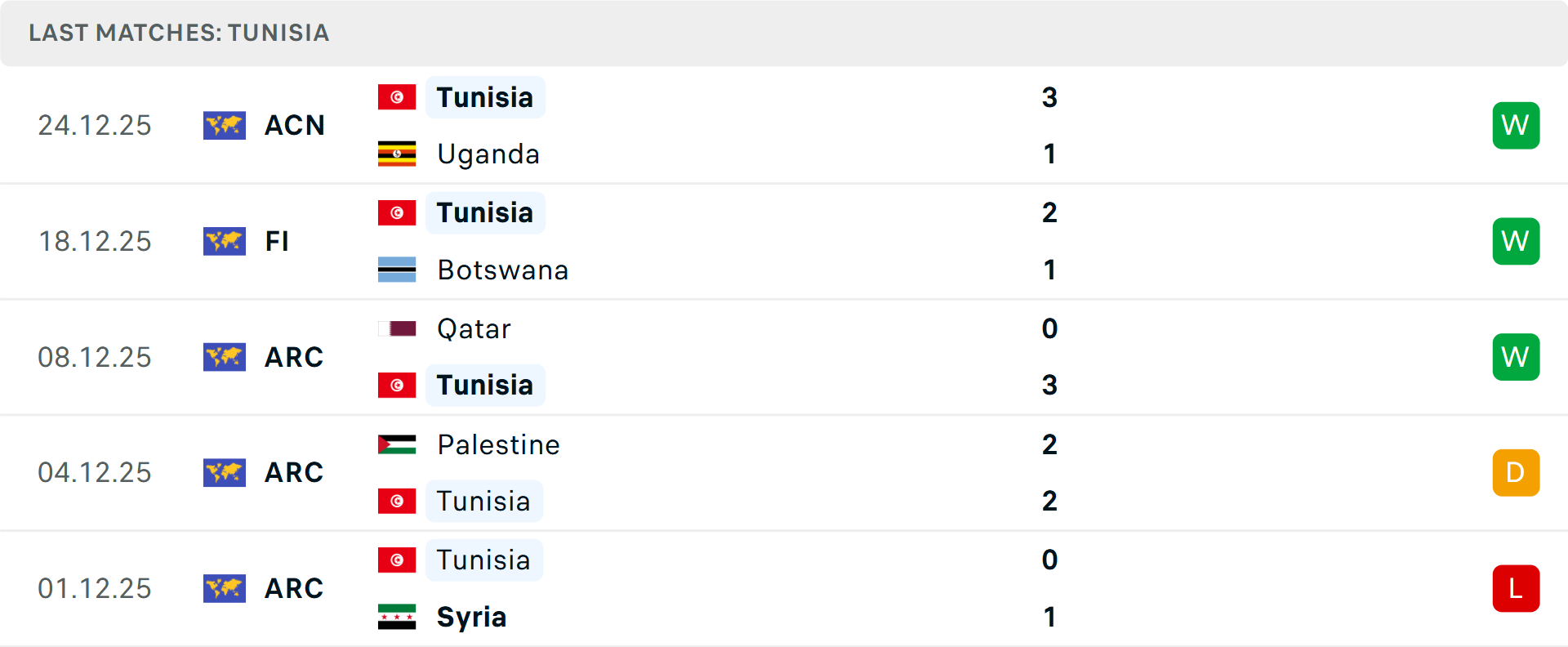Image resolution: width=1568 pixels, height=647 pixels.
Task: Open the Uganda team link
Action: [x=488, y=154]
